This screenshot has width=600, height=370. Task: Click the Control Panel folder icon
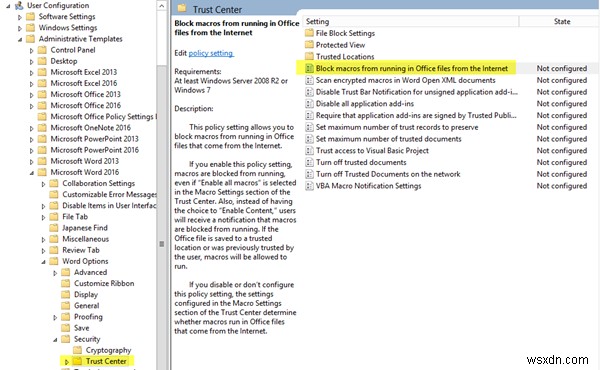pos(42,50)
